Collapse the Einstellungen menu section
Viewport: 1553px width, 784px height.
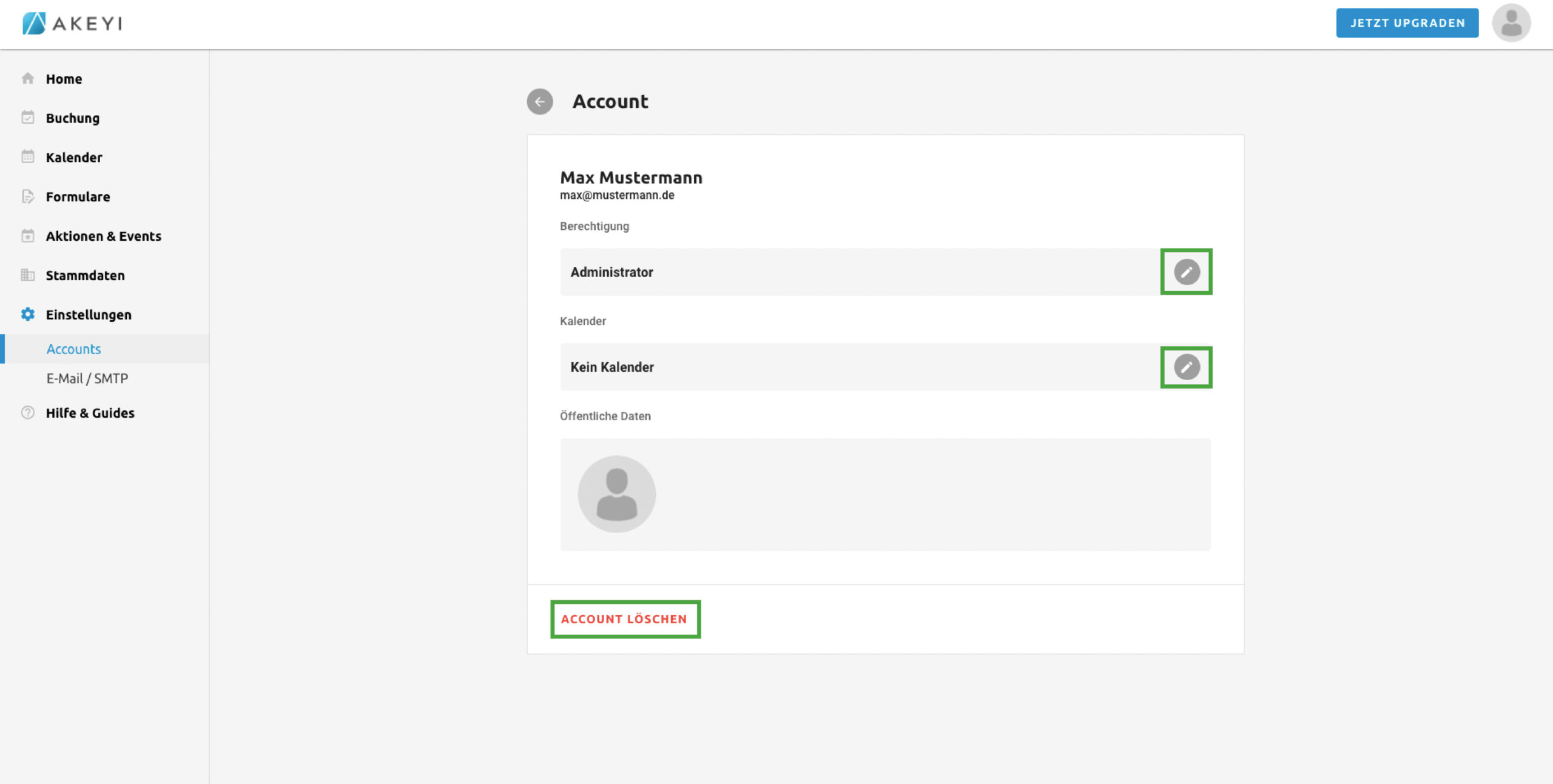[x=89, y=314]
